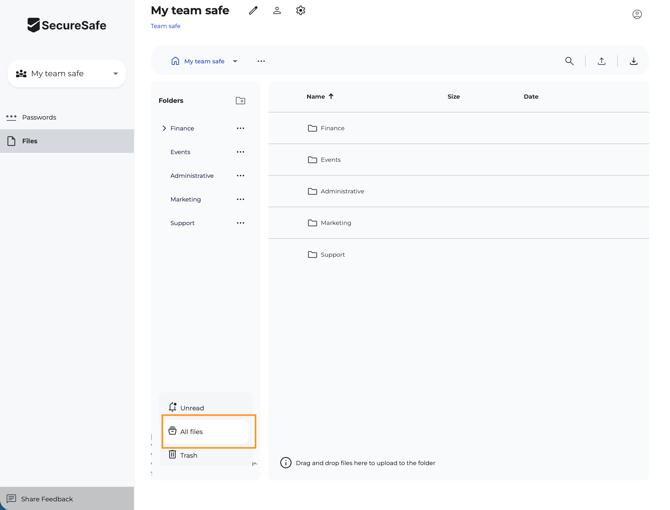
Task: Open Administrative folder in file list
Action: tap(342, 191)
